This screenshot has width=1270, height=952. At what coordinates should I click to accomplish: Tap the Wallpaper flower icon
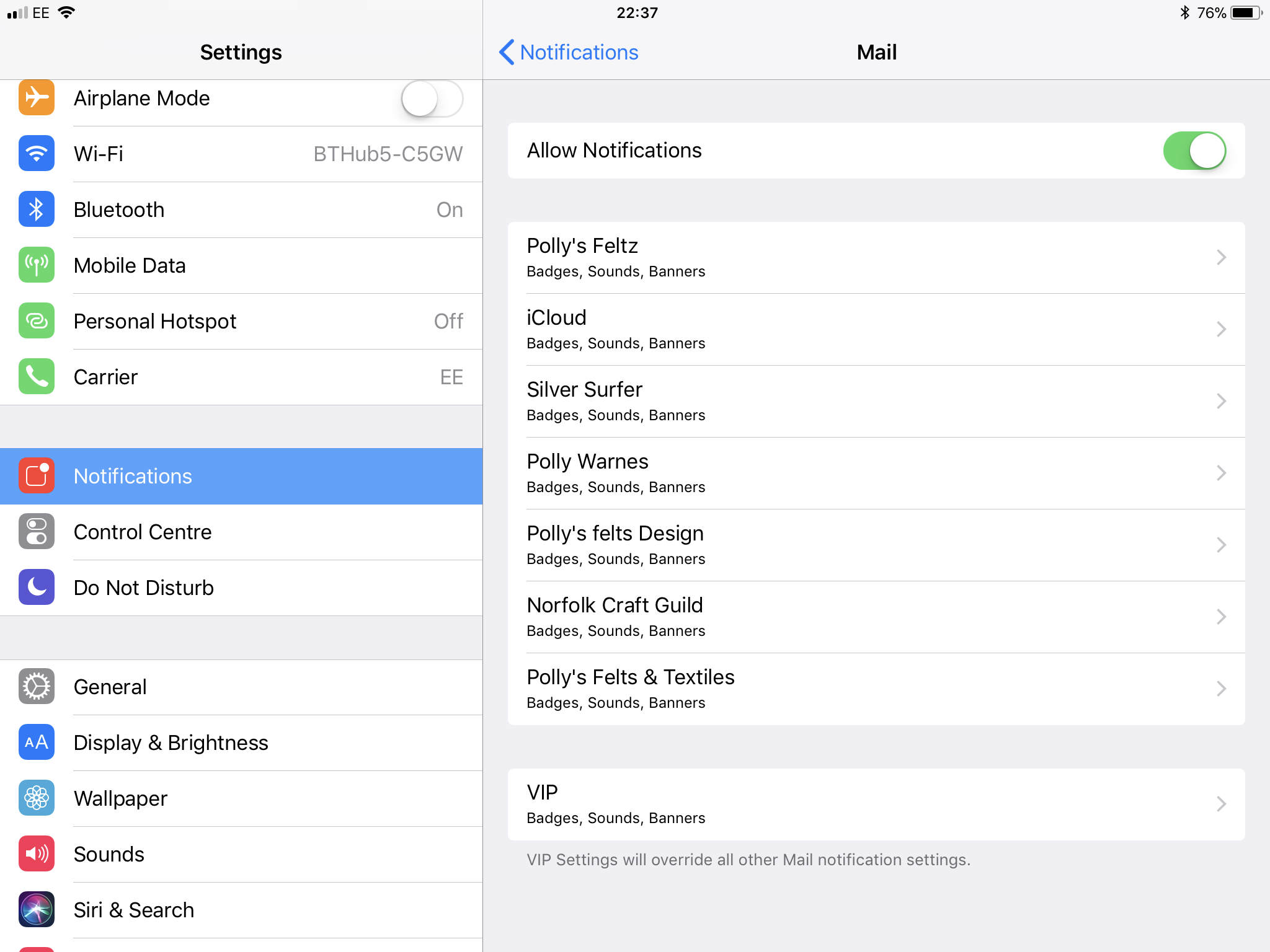(x=37, y=798)
